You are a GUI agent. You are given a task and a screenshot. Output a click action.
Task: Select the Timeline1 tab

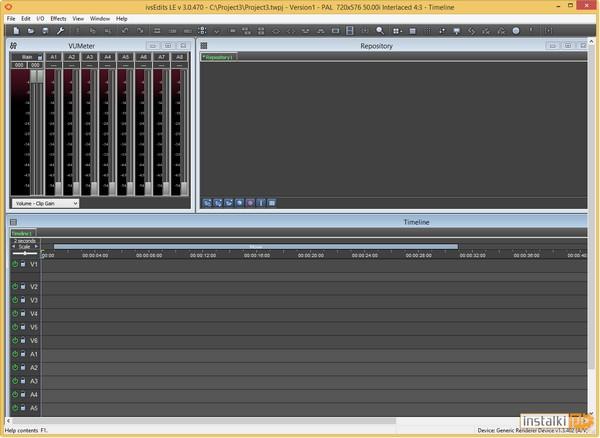pos(23,233)
